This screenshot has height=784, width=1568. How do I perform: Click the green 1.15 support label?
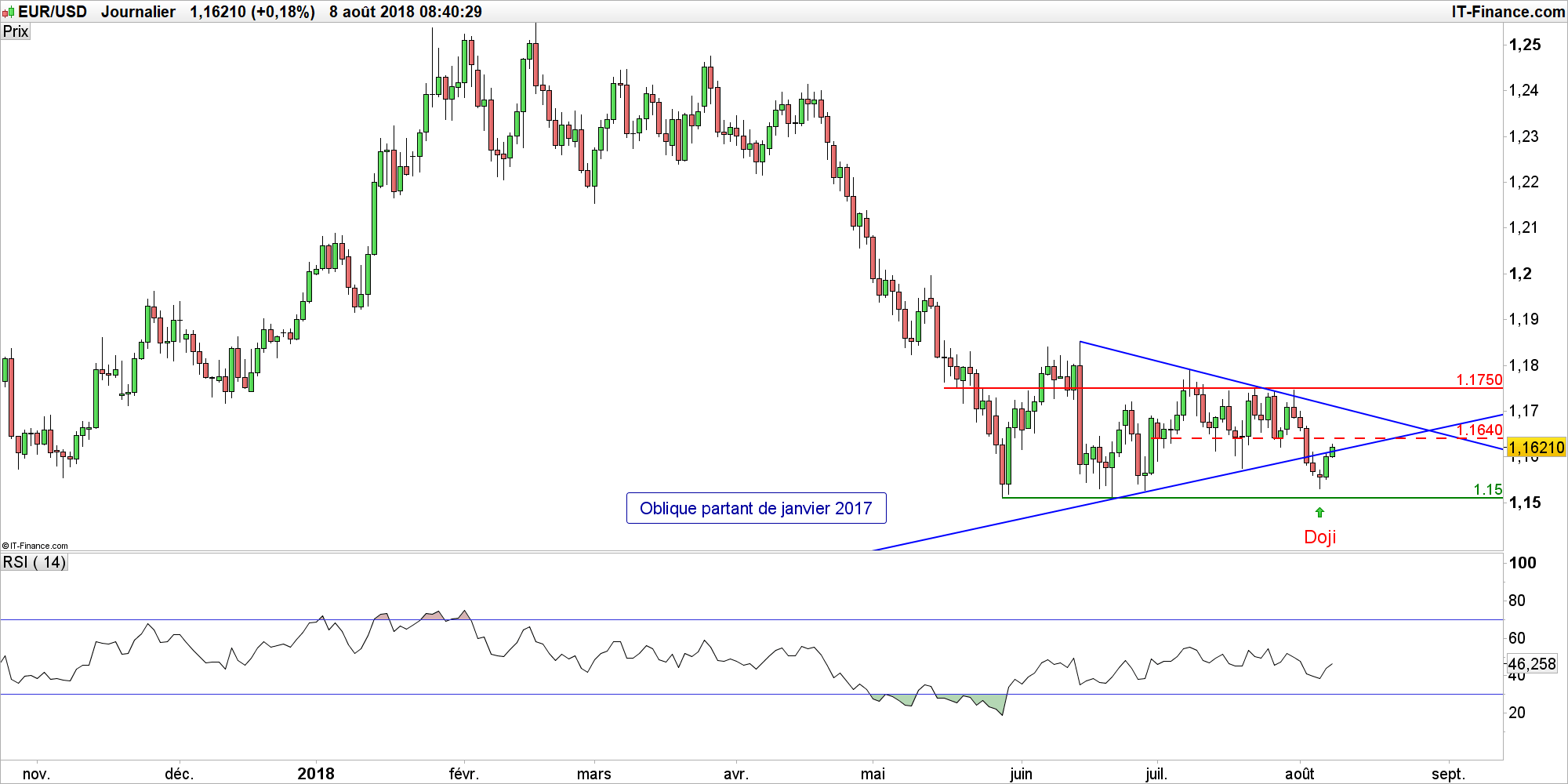(x=1488, y=489)
